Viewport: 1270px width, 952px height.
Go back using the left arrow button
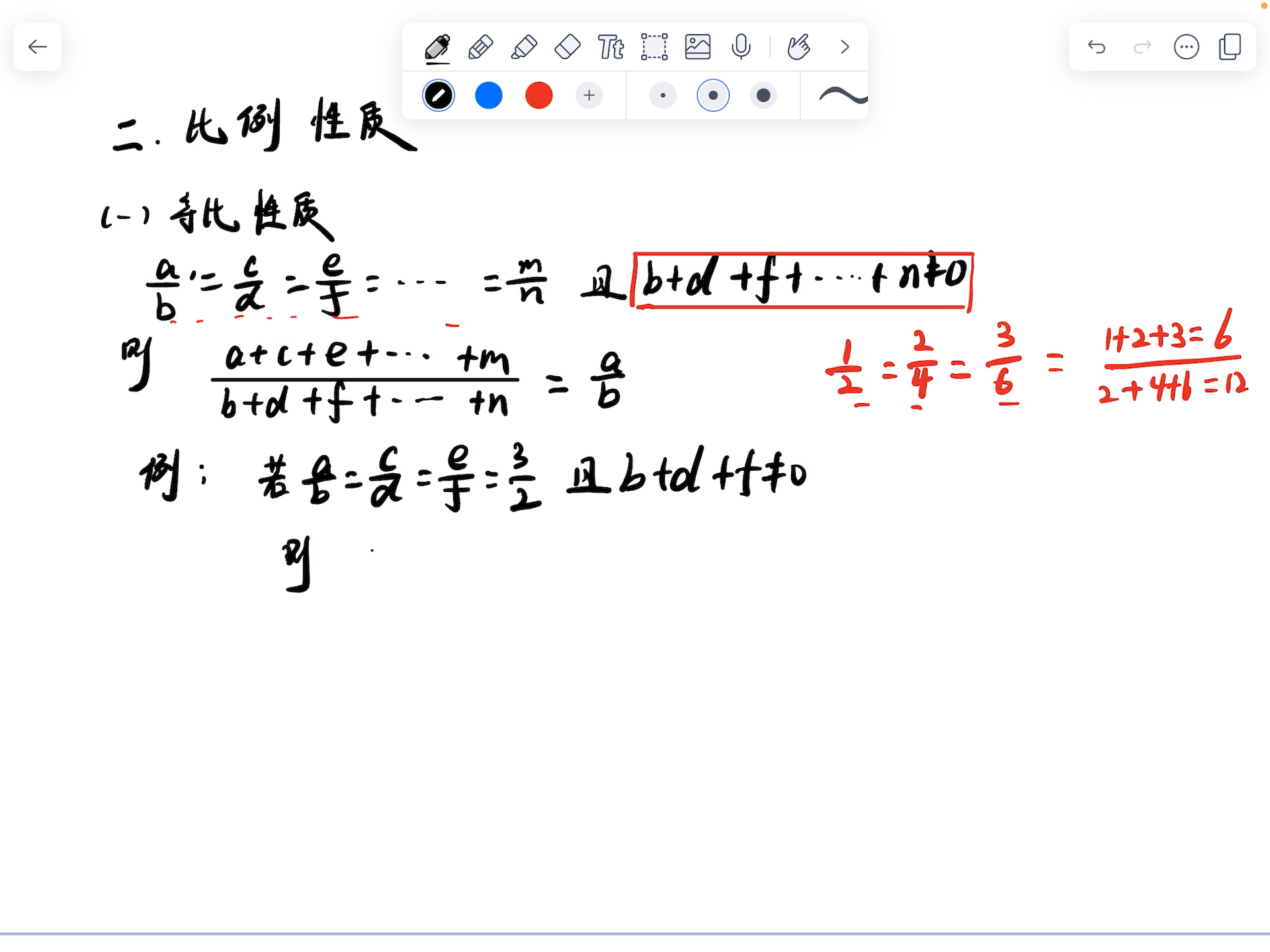38,47
